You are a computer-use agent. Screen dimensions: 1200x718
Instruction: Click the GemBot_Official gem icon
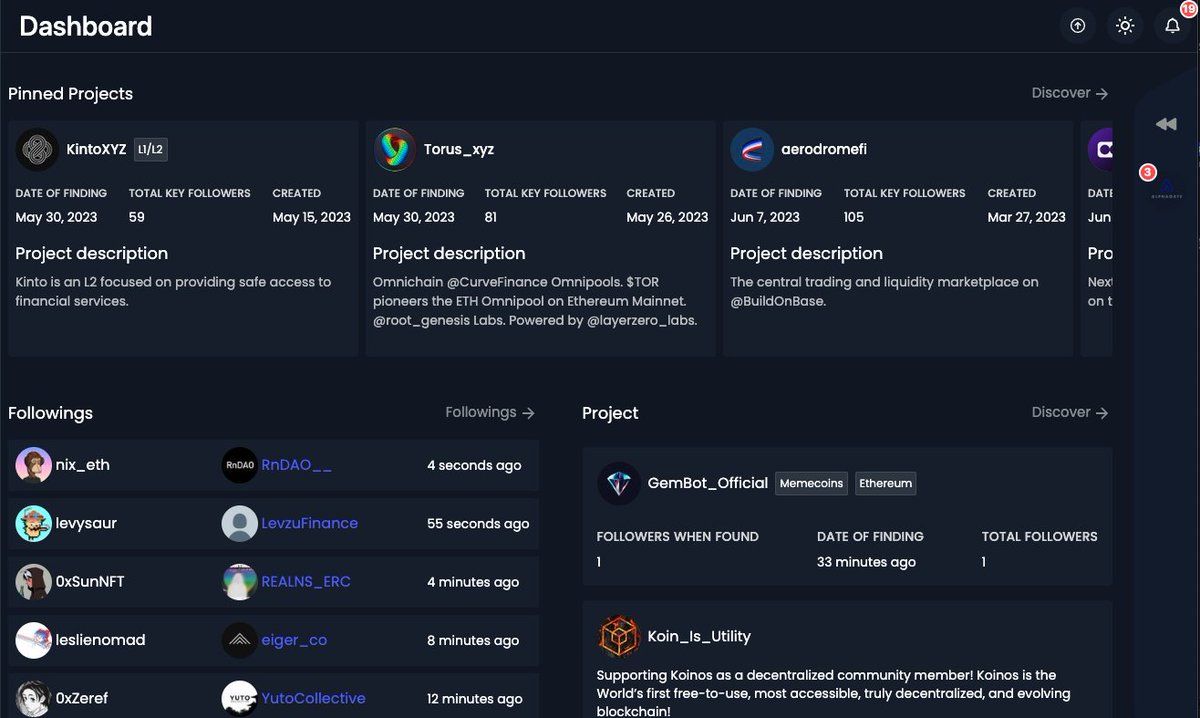[619, 483]
